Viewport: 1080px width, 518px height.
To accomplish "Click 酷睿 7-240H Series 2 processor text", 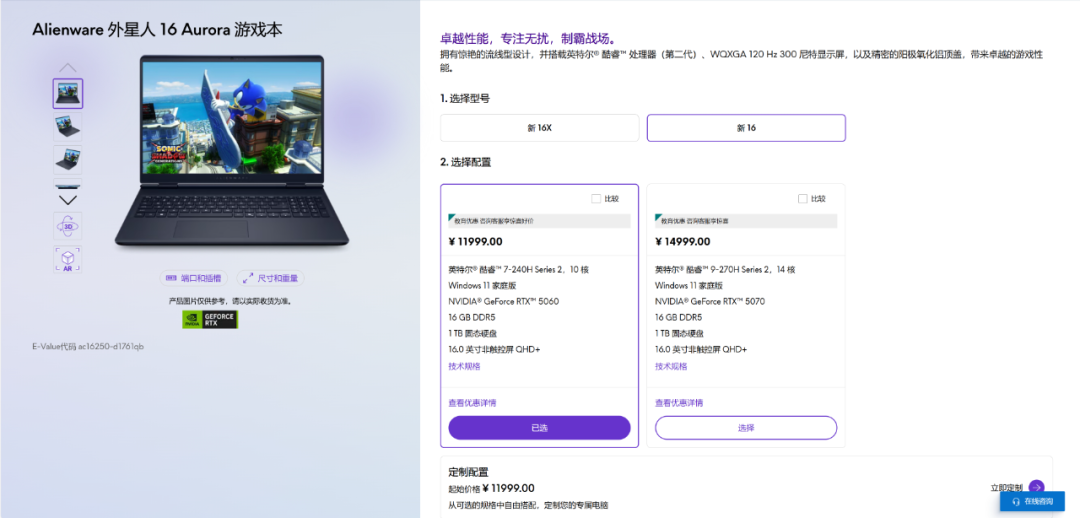I will [519, 269].
